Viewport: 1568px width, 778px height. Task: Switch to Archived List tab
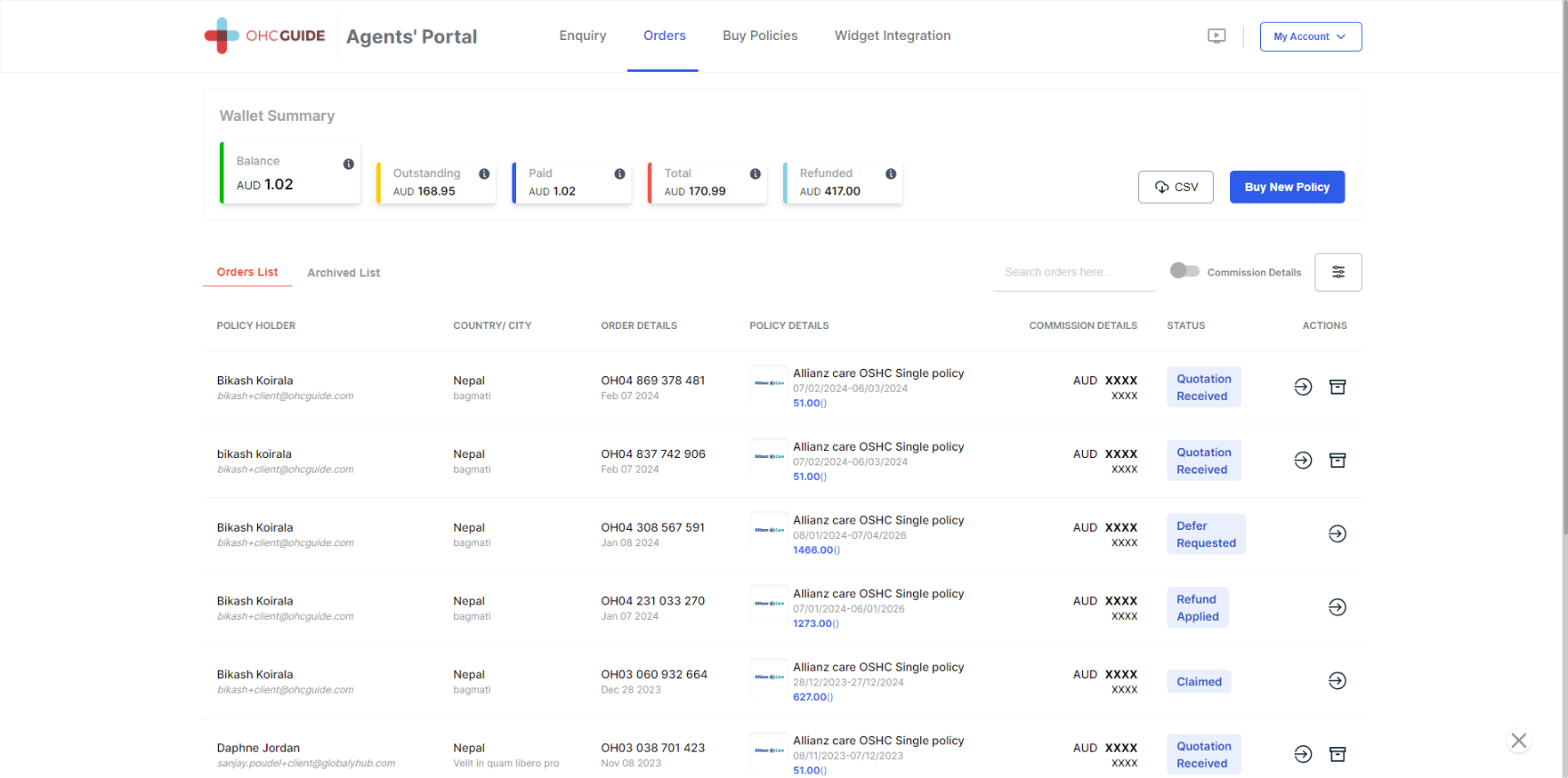click(x=343, y=273)
